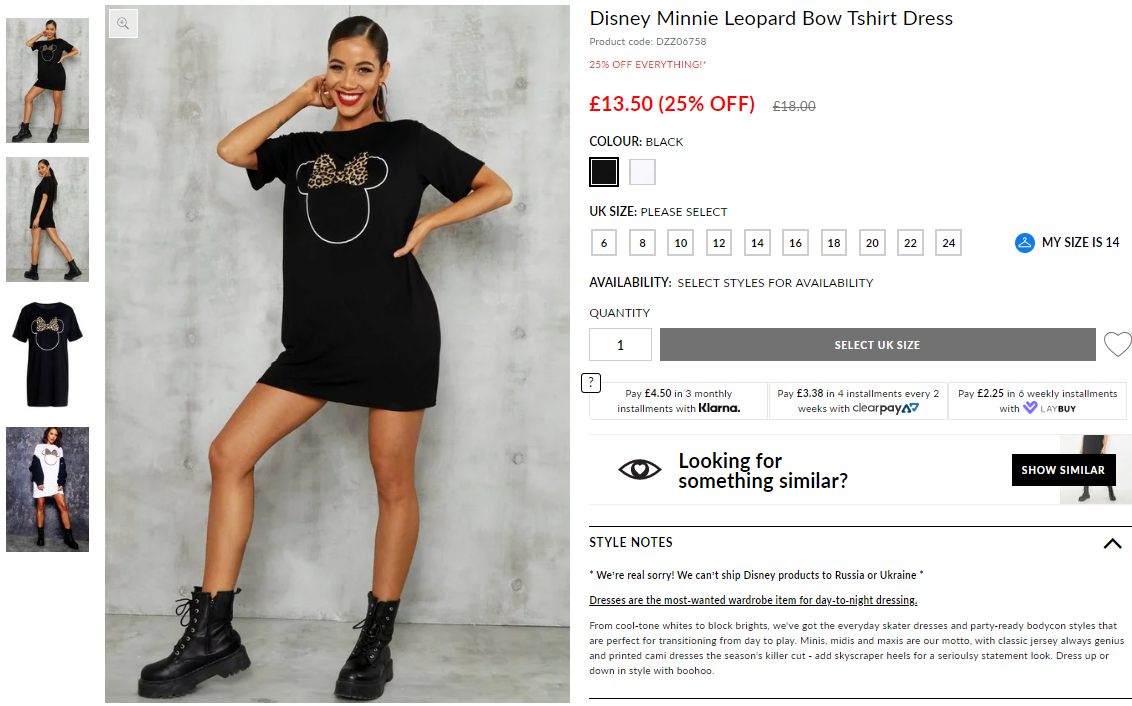Collapse the Style Notes section chevron
1132x706 pixels.
click(1113, 544)
